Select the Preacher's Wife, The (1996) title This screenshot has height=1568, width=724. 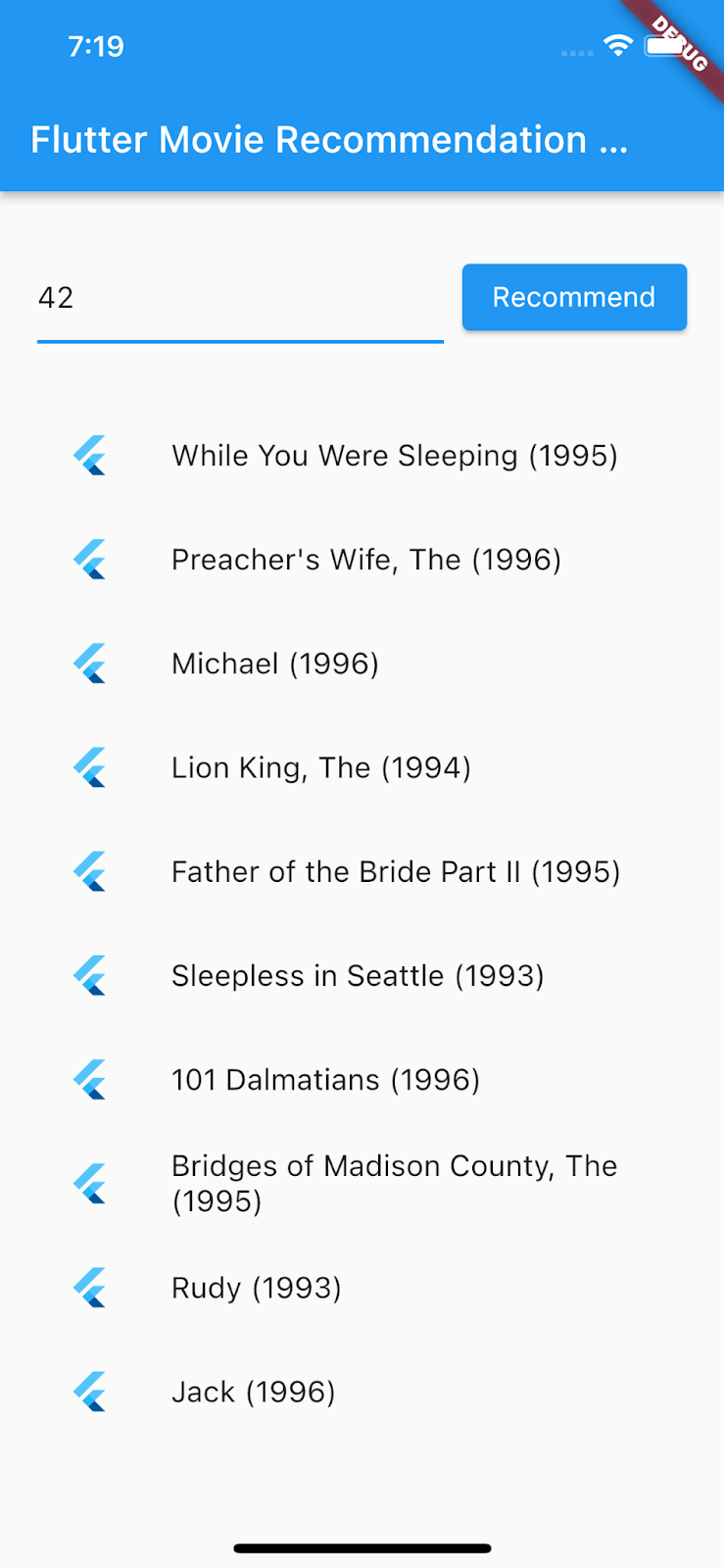point(366,560)
